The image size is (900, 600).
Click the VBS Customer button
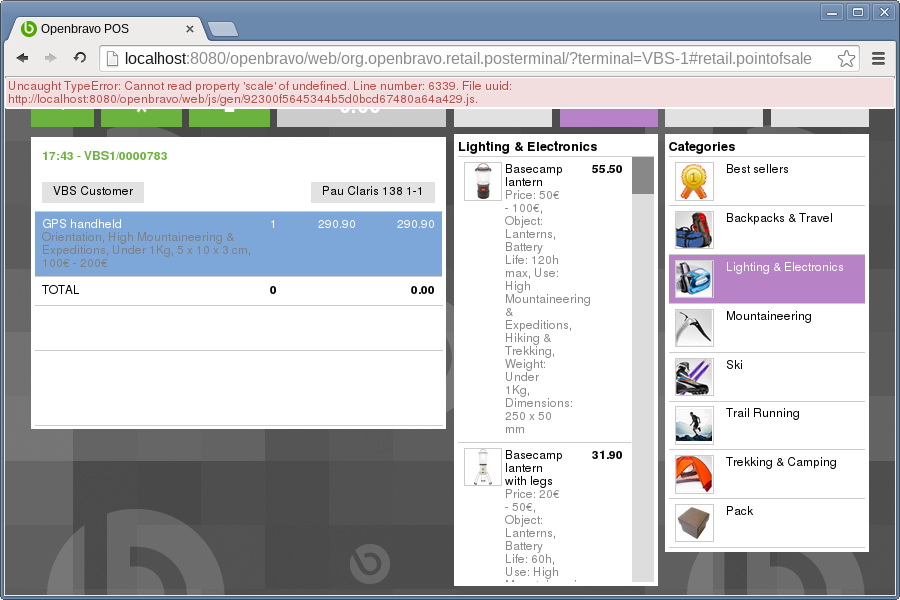pos(93,192)
